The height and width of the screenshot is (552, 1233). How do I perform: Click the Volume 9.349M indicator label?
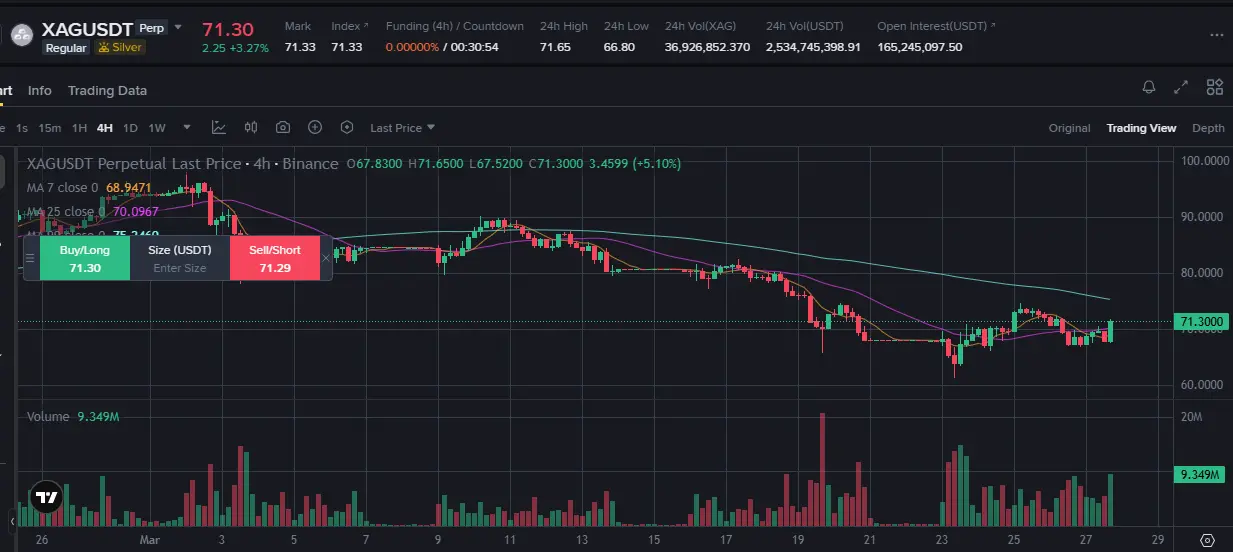pos(73,416)
